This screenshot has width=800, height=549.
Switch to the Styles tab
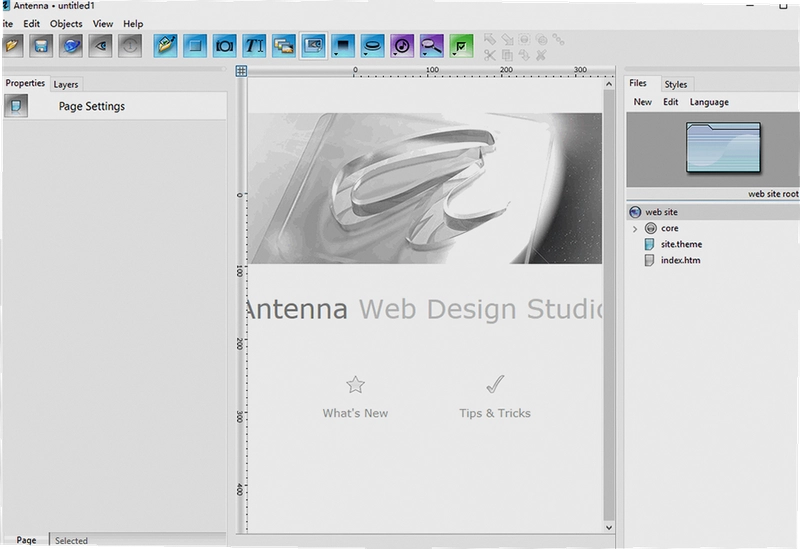click(x=676, y=84)
